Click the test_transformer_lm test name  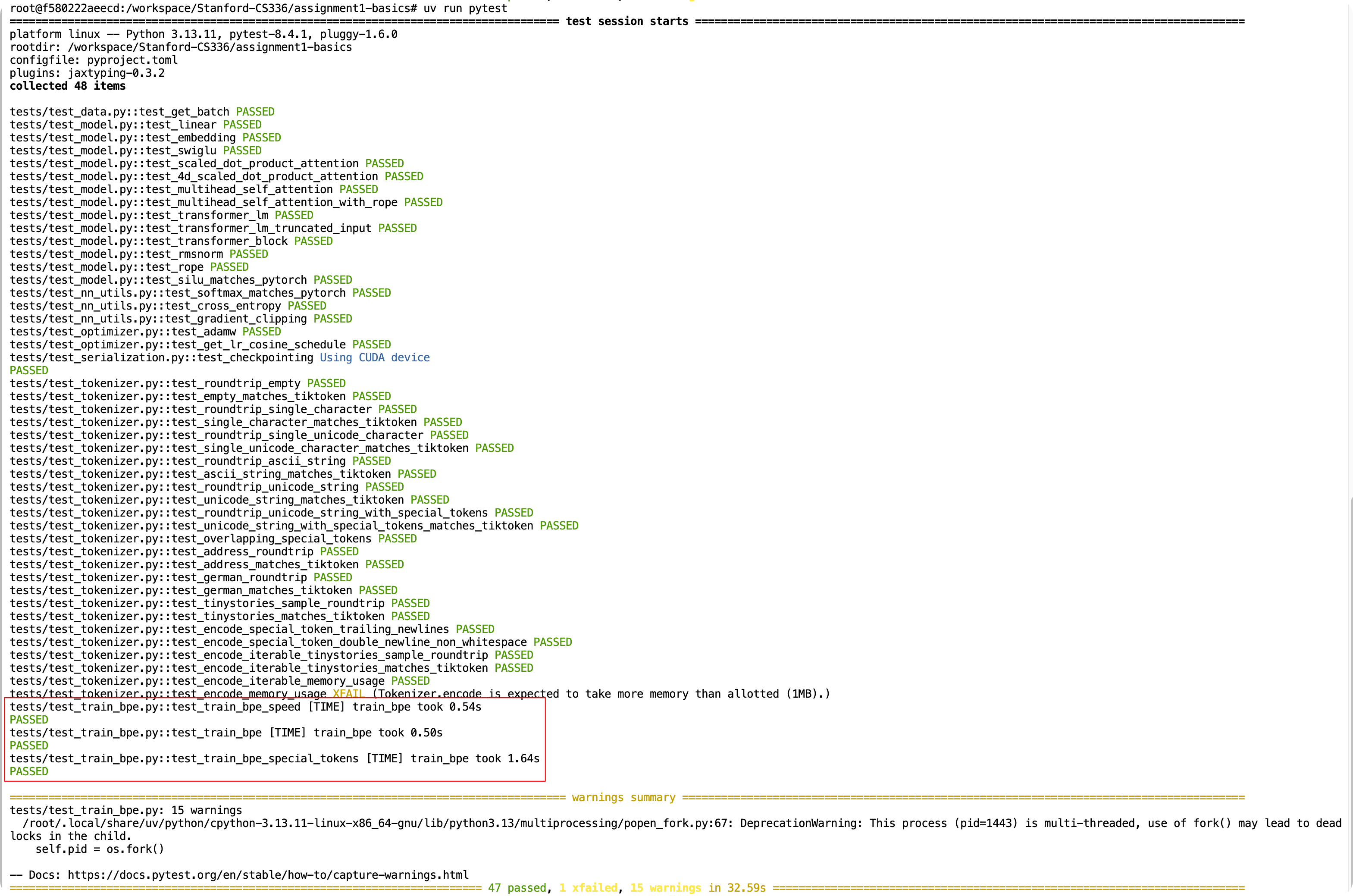tap(207, 216)
